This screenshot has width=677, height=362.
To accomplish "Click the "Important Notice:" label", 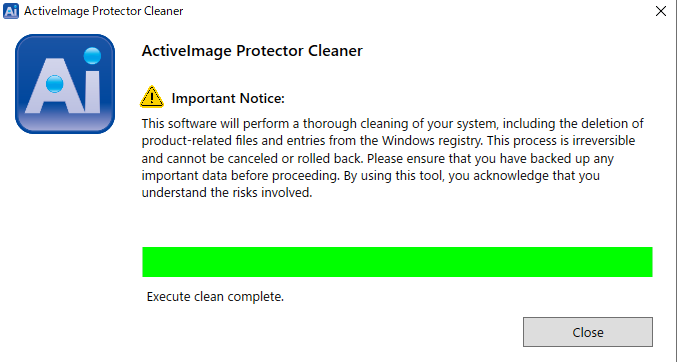I will point(228,98).
